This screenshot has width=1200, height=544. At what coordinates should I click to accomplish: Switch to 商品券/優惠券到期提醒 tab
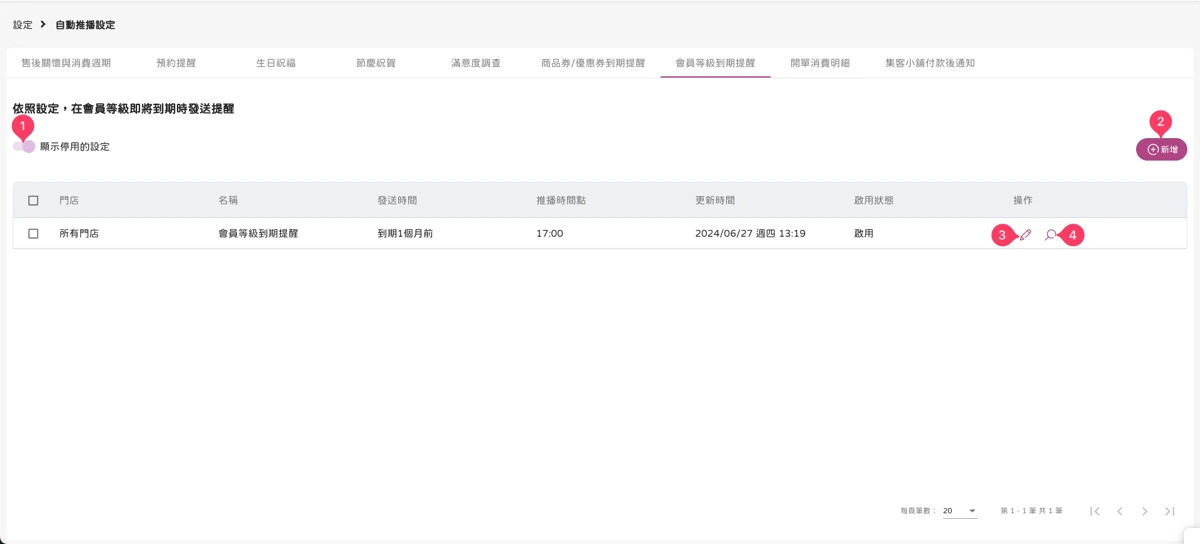[593, 63]
